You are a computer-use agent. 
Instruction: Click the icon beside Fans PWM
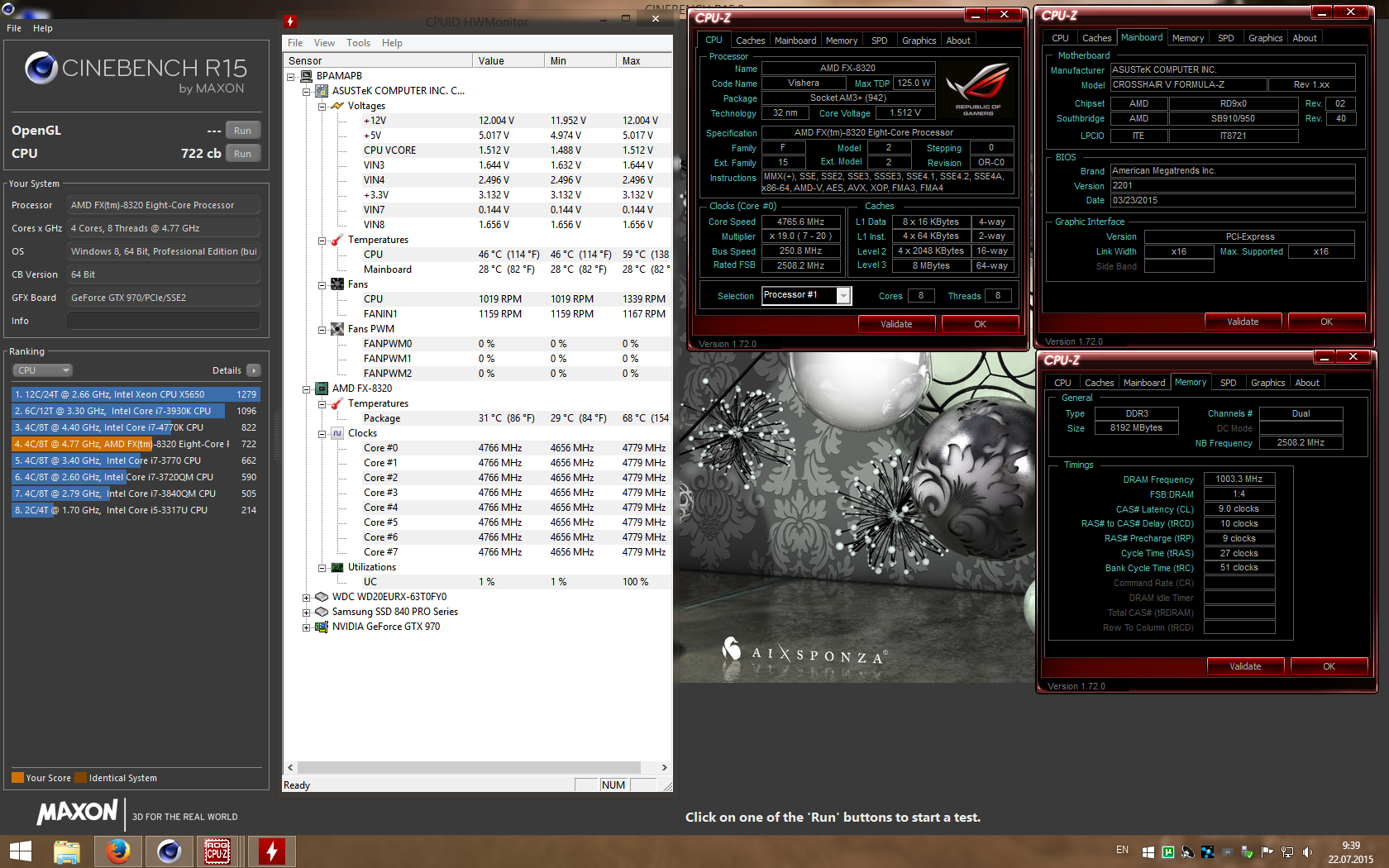click(337, 329)
